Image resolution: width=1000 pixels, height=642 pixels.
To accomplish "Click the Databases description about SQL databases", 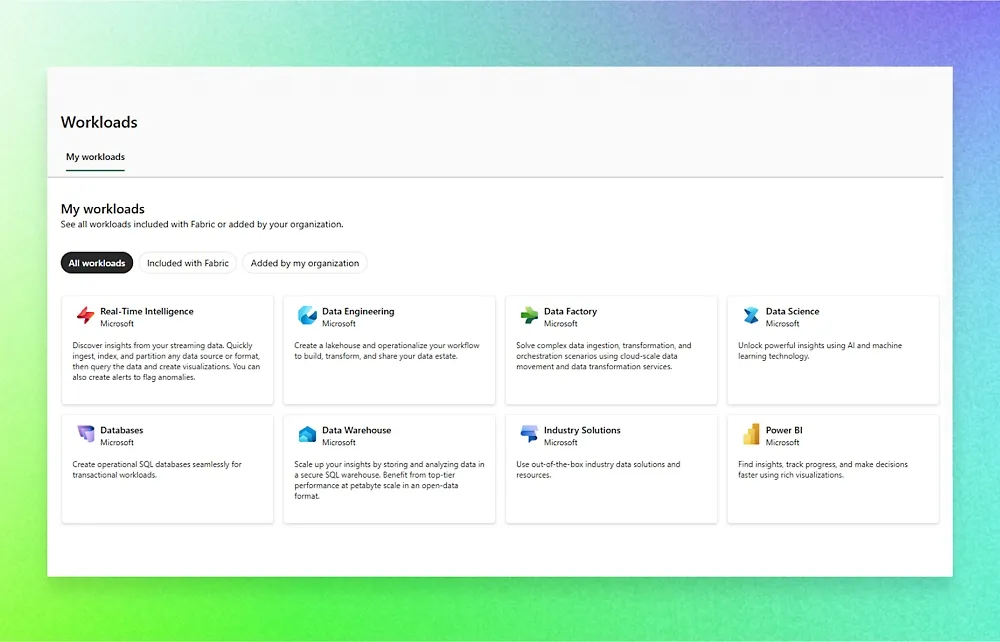I will tap(157, 470).
